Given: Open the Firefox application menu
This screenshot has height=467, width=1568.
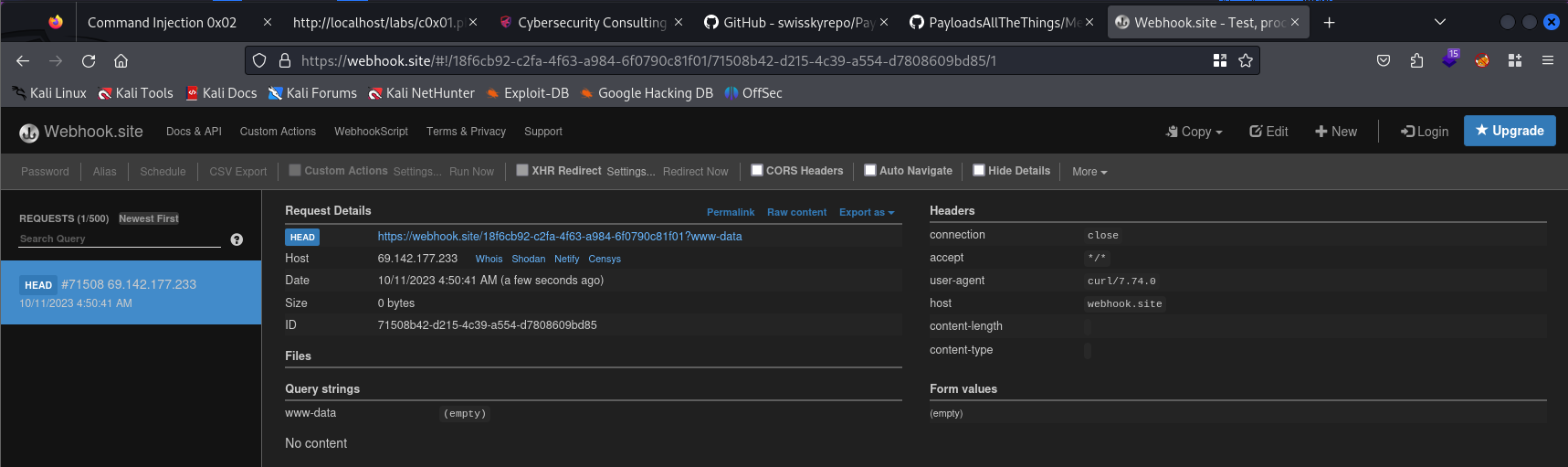Looking at the screenshot, I should 1547,60.
